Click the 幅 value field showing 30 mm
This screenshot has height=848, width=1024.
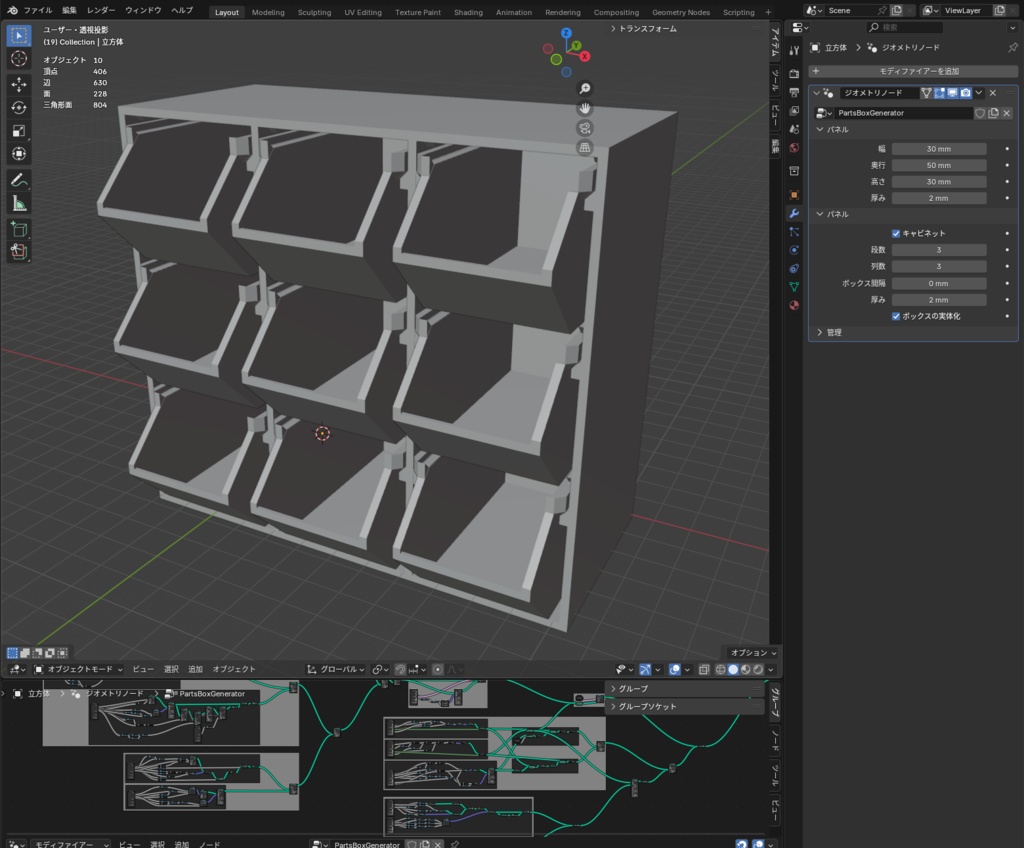coord(938,148)
